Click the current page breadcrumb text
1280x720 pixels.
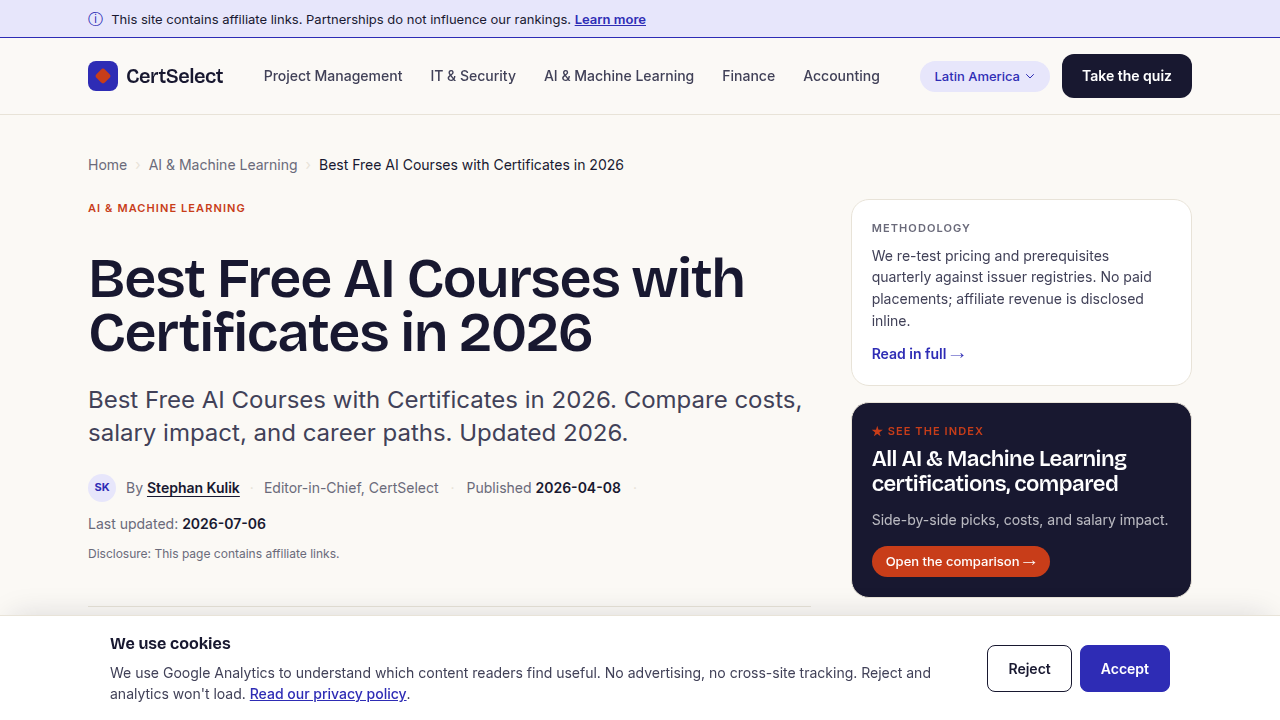(471, 165)
